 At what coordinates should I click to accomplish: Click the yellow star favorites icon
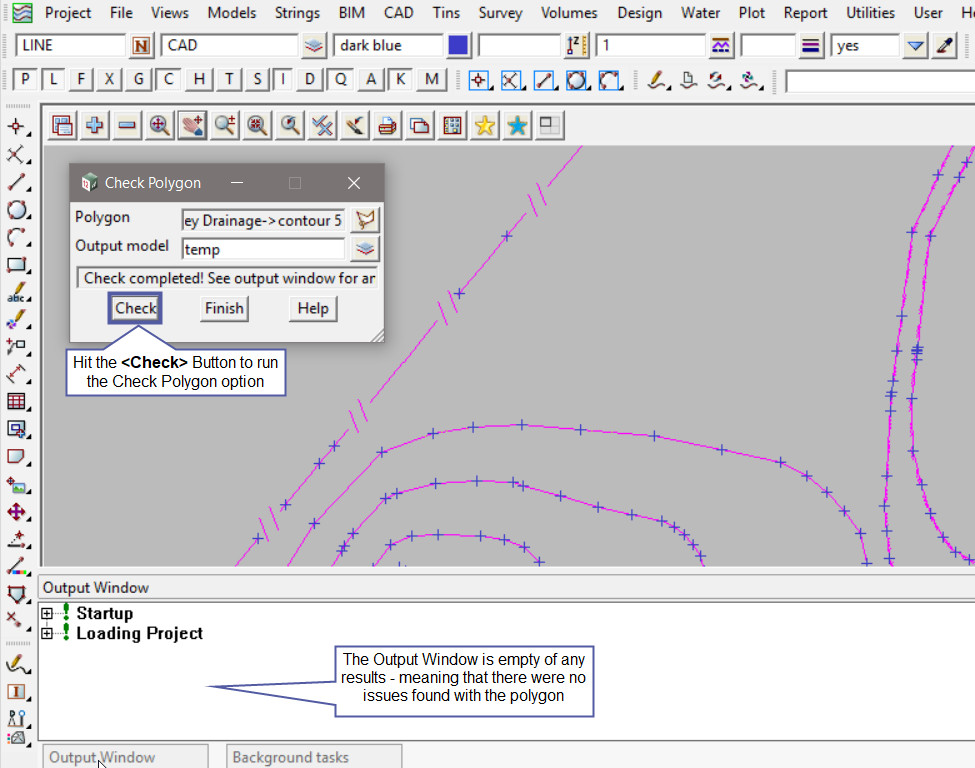485,125
